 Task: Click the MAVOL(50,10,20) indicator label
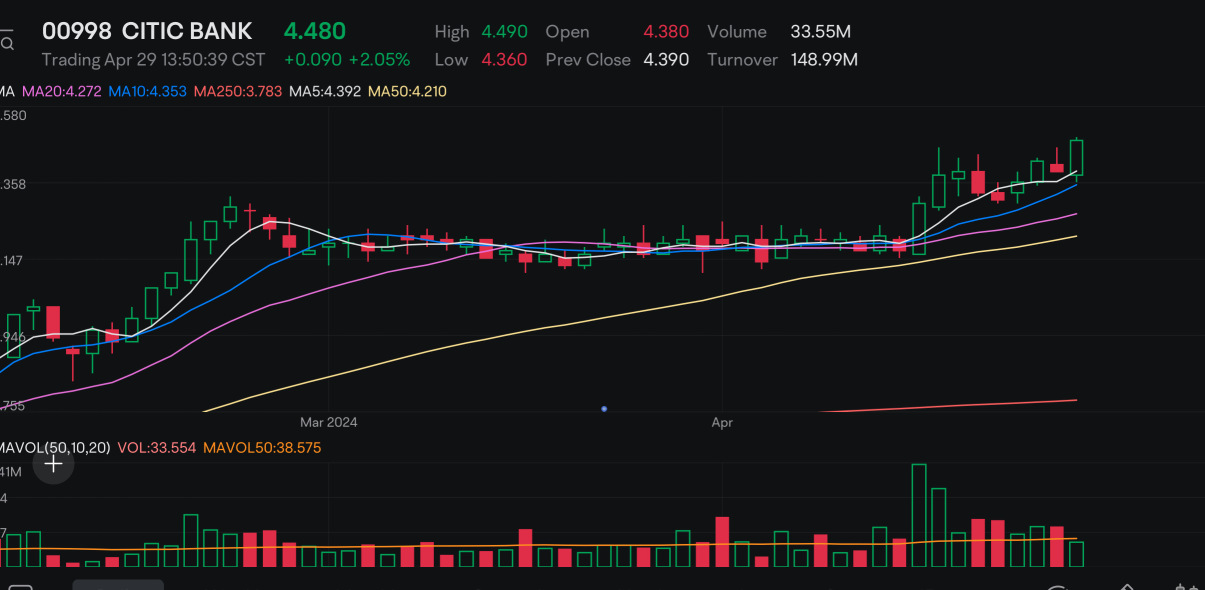click(55, 448)
